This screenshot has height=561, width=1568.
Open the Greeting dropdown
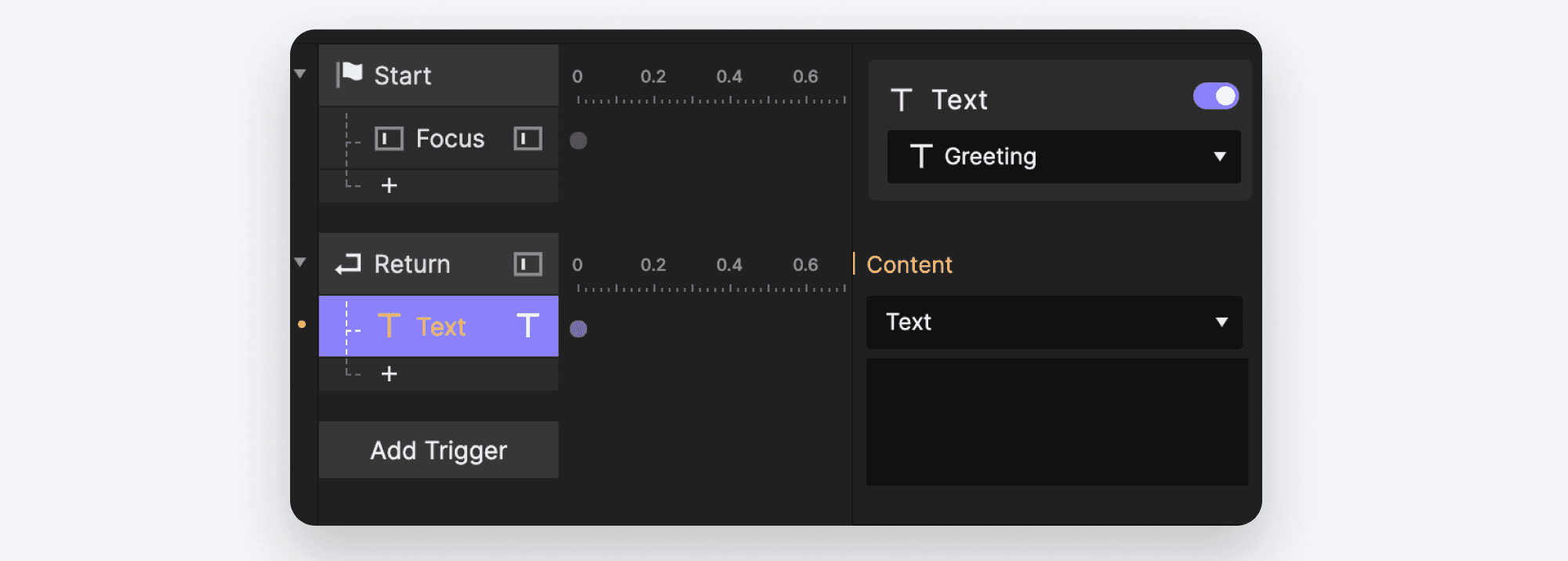1063,157
